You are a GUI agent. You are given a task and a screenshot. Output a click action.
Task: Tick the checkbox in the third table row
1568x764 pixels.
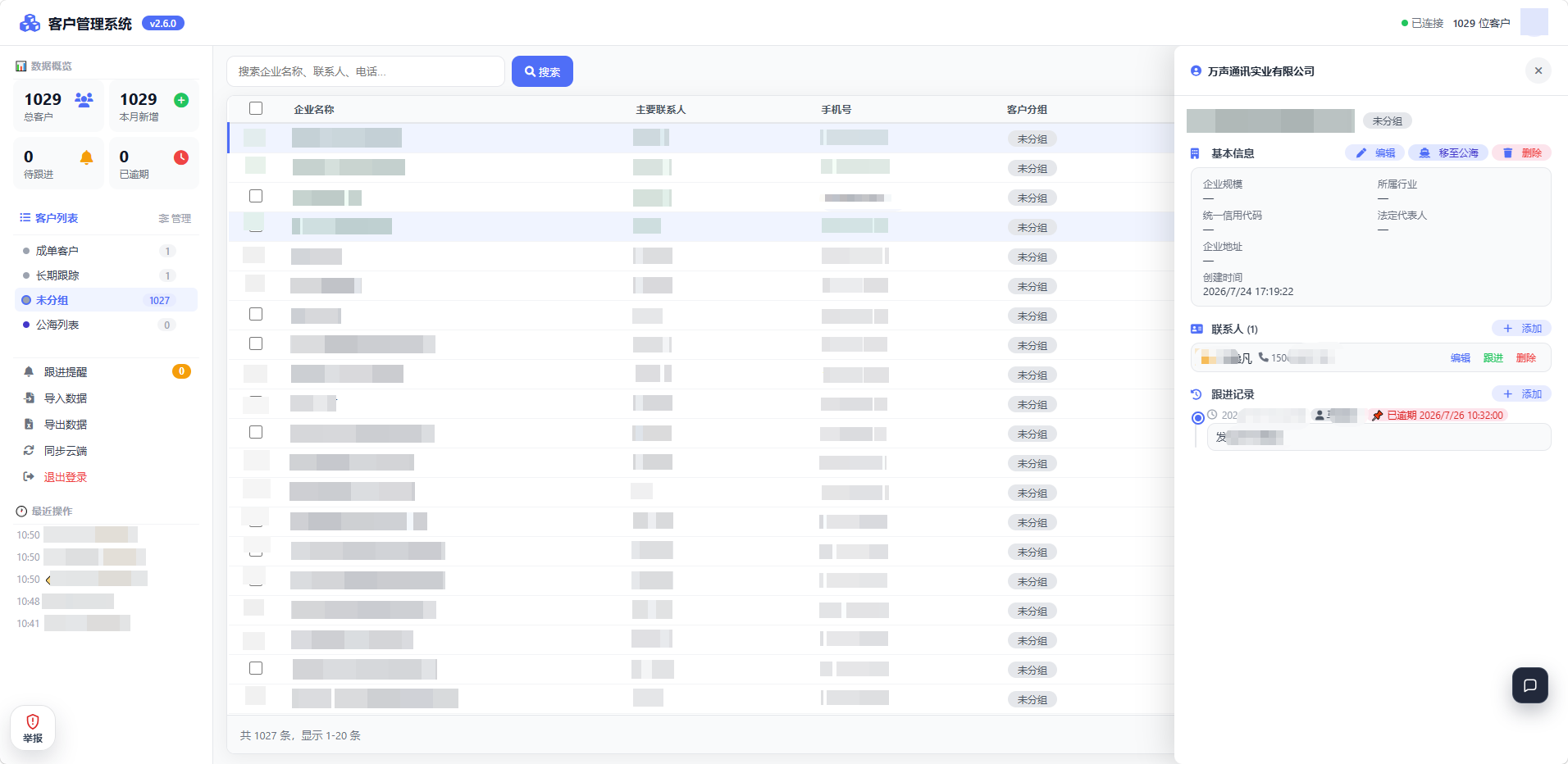256,196
